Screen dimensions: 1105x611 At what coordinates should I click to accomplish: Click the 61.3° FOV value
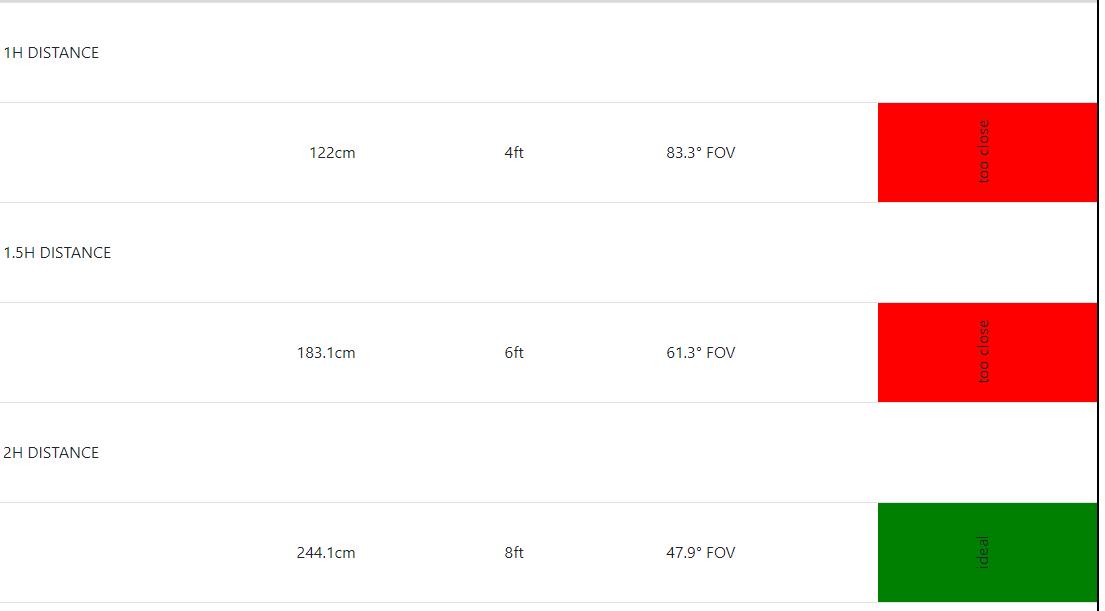701,353
